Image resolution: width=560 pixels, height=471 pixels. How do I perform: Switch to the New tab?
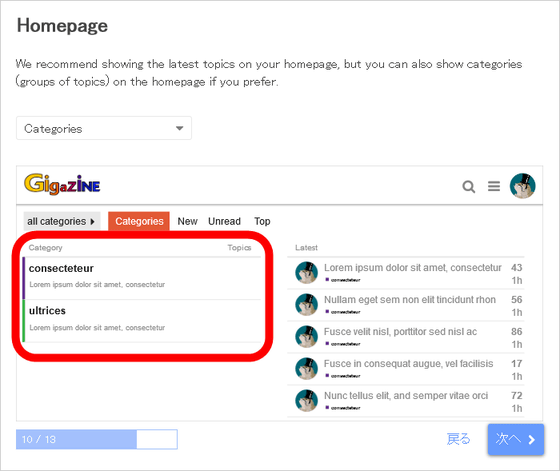click(x=187, y=221)
